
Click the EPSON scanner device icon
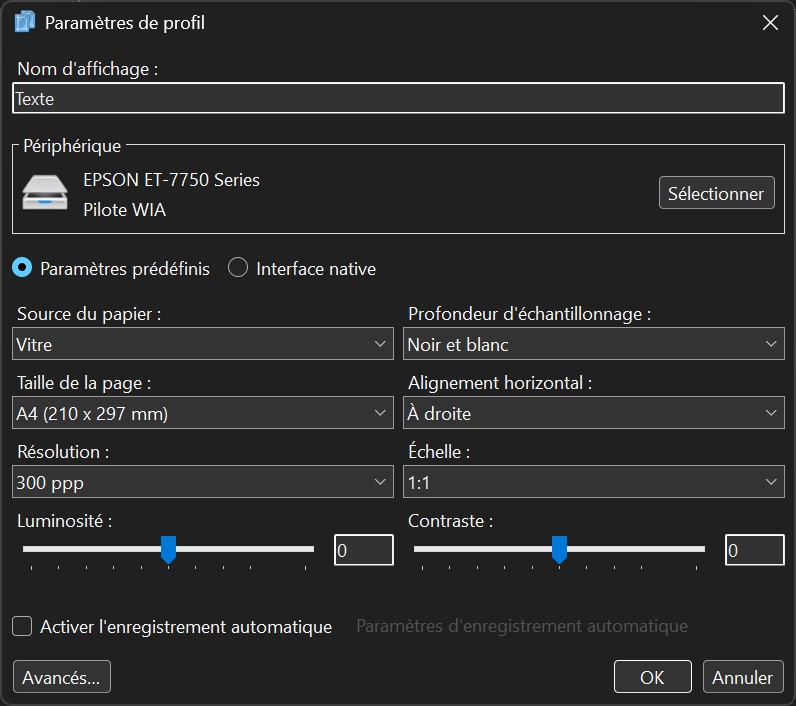(46, 192)
